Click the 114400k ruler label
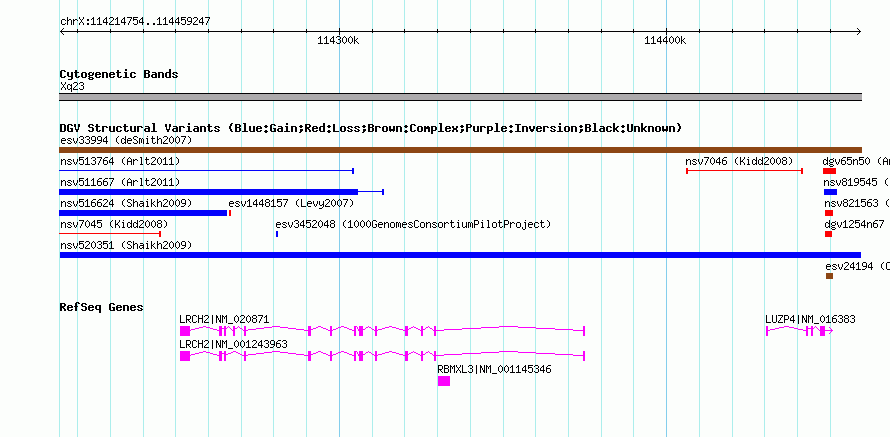Viewport: 890px width, 437px height. 665,40
